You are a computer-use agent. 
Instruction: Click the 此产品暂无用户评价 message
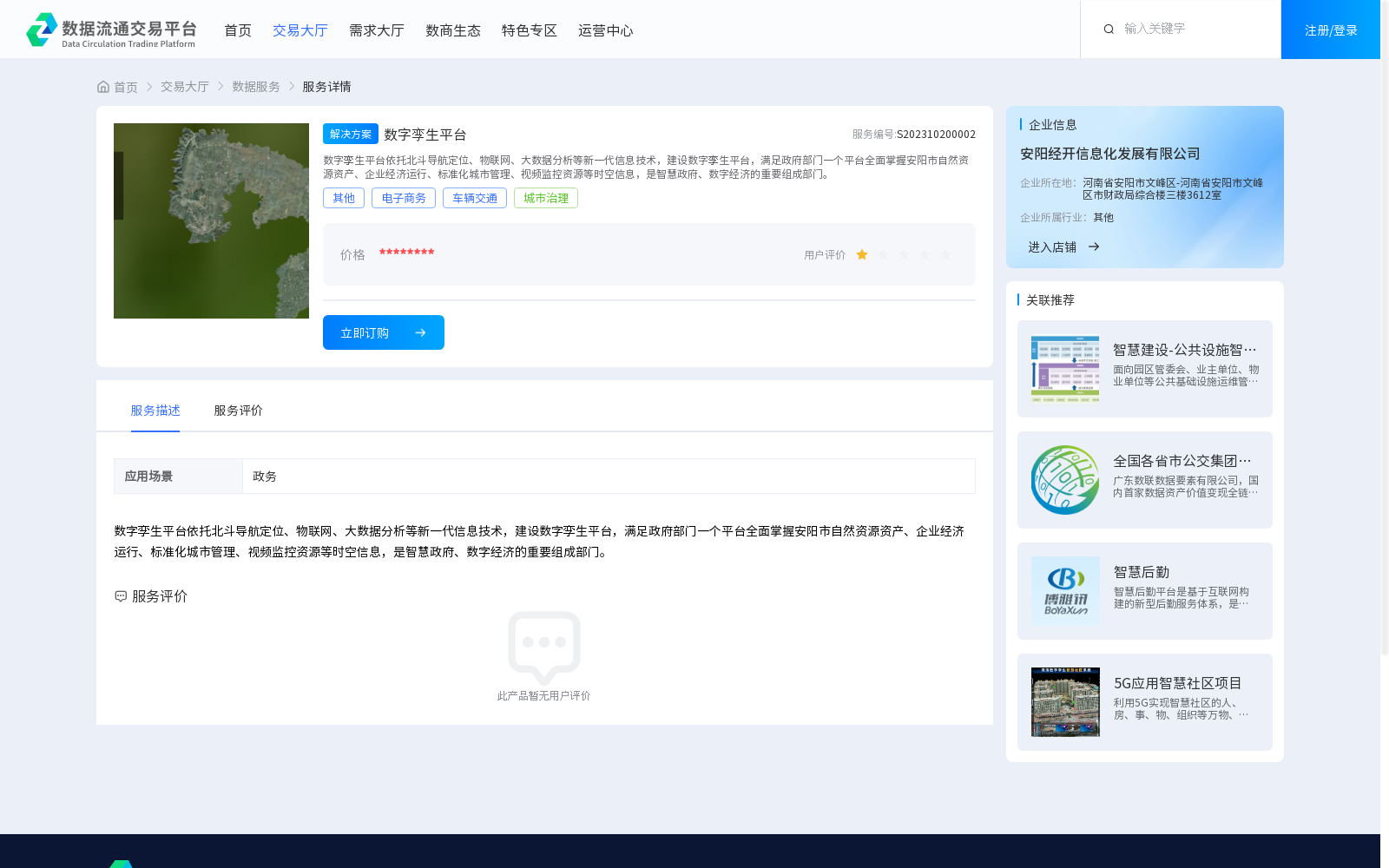pos(543,696)
